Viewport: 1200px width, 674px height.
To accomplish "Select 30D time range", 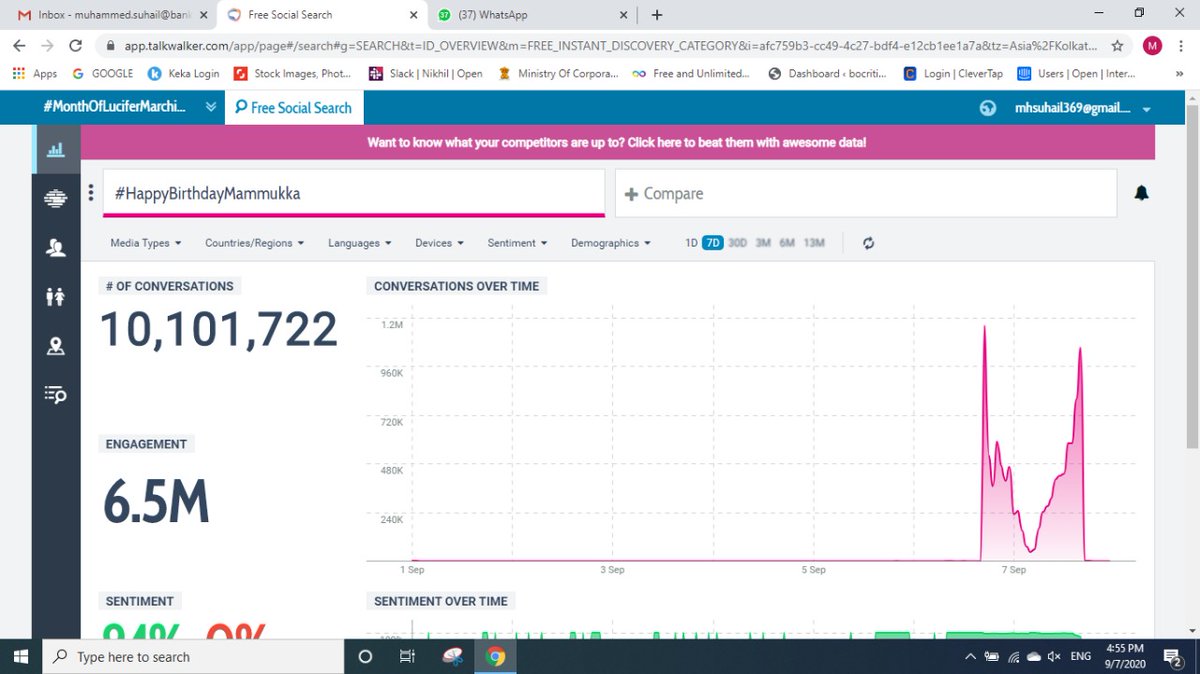I will click(x=737, y=243).
